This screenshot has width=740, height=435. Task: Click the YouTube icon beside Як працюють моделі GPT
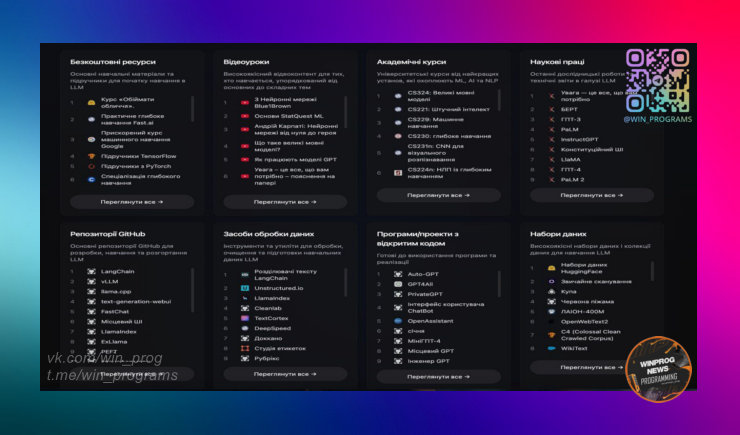pos(245,159)
